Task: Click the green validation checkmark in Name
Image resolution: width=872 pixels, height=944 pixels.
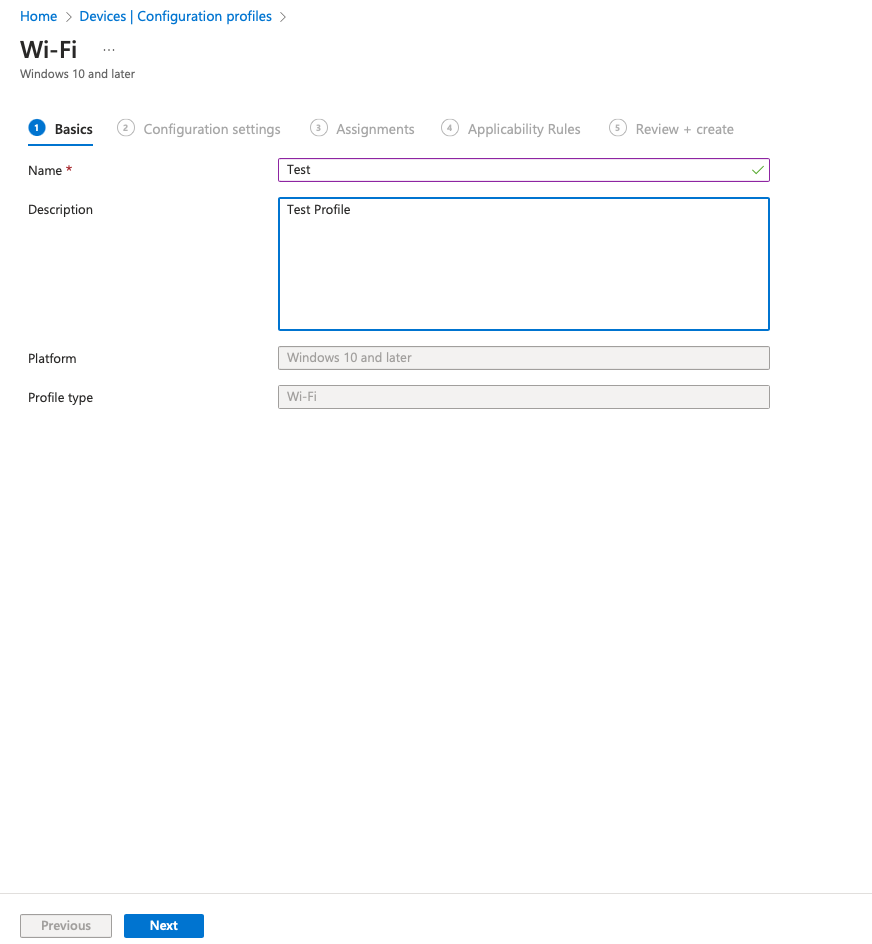Action: point(758,170)
